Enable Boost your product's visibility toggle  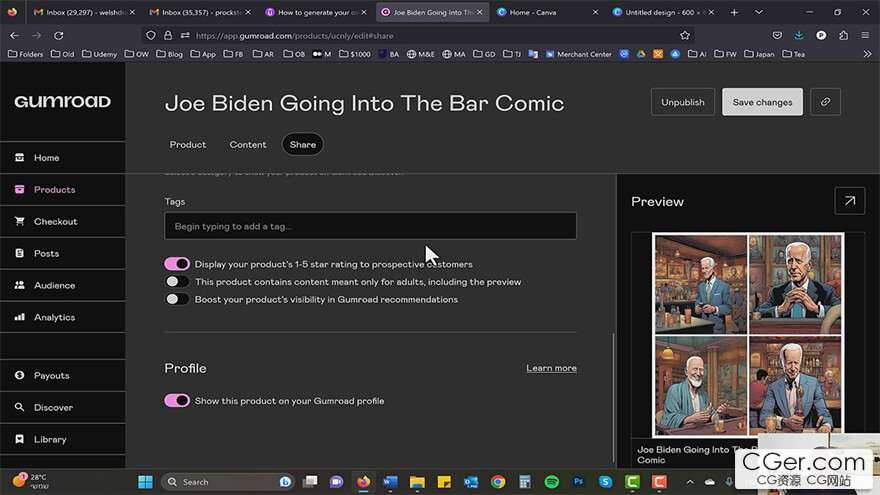[x=177, y=299]
